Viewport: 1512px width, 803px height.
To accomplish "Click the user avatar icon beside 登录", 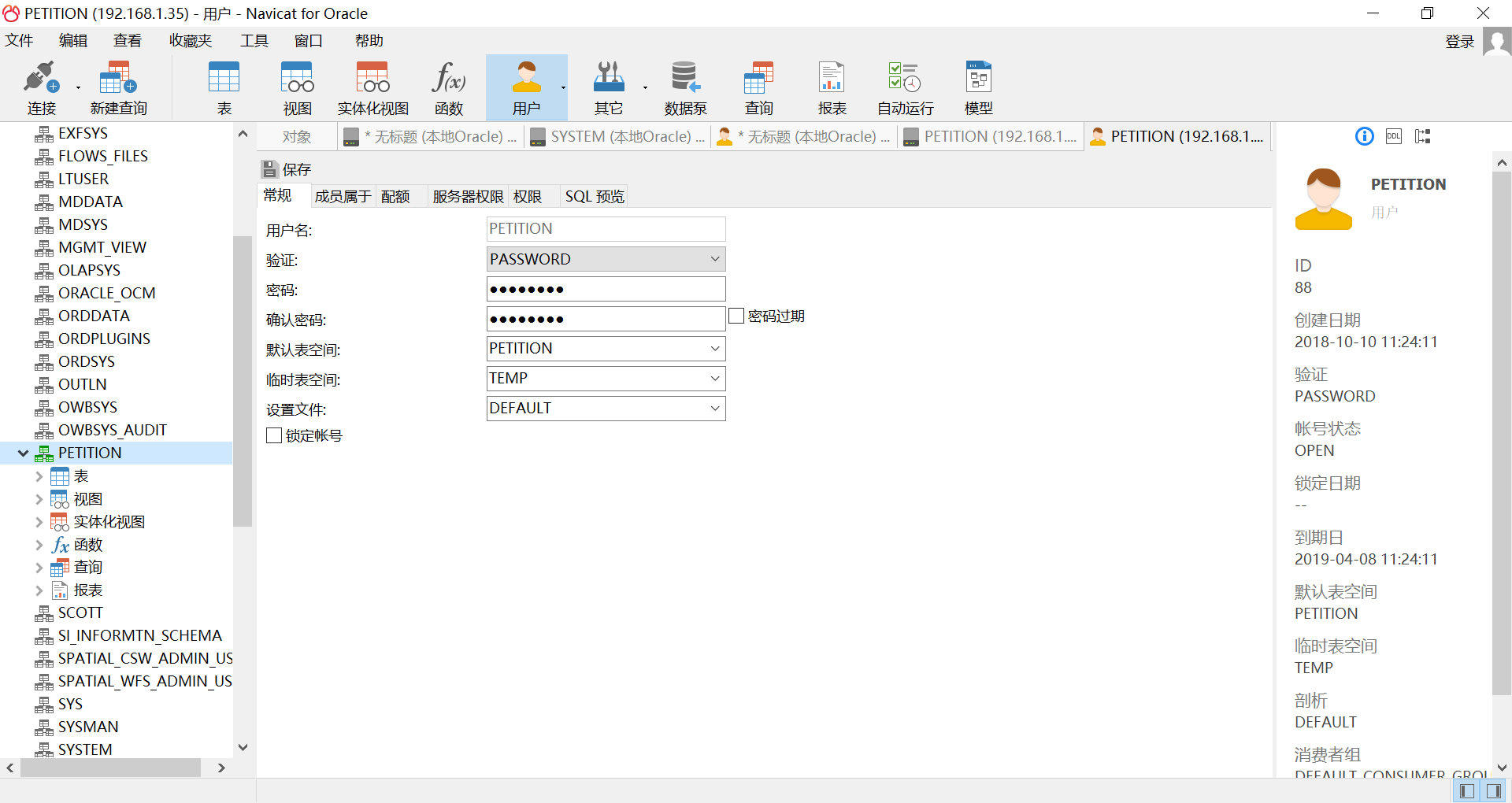I will point(1496,42).
